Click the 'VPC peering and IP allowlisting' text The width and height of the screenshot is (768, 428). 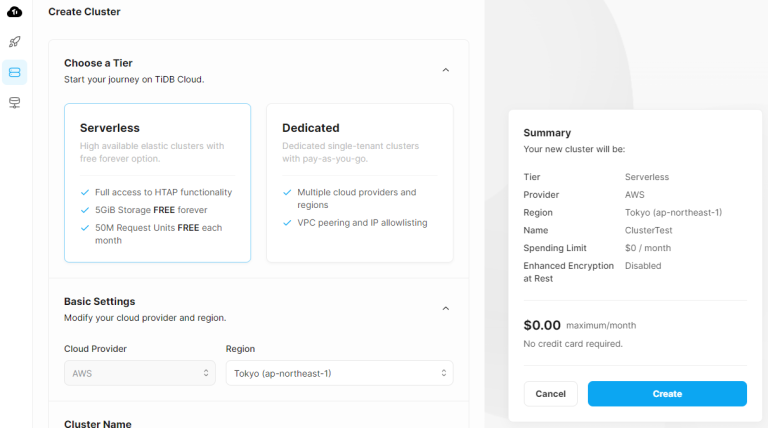pyautogui.click(x=362, y=223)
